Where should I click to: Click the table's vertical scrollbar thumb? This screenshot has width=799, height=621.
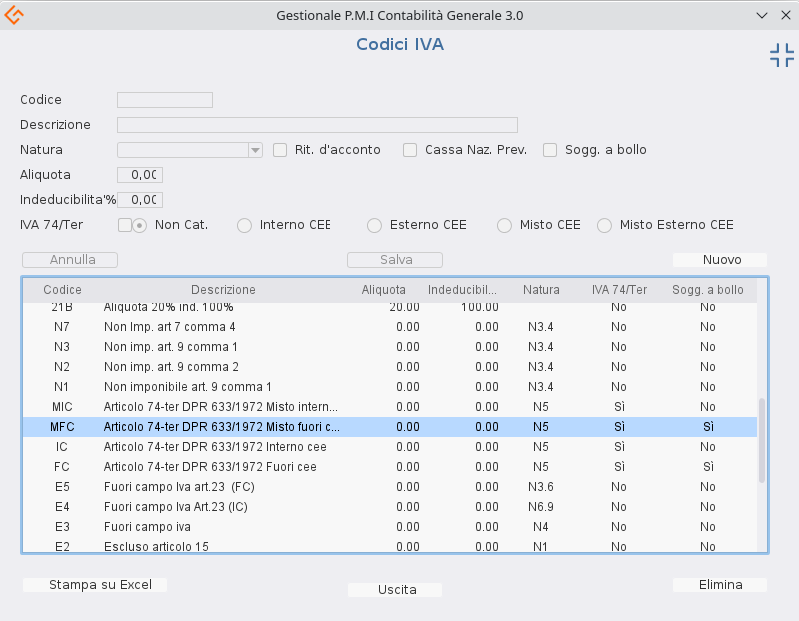point(762,440)
